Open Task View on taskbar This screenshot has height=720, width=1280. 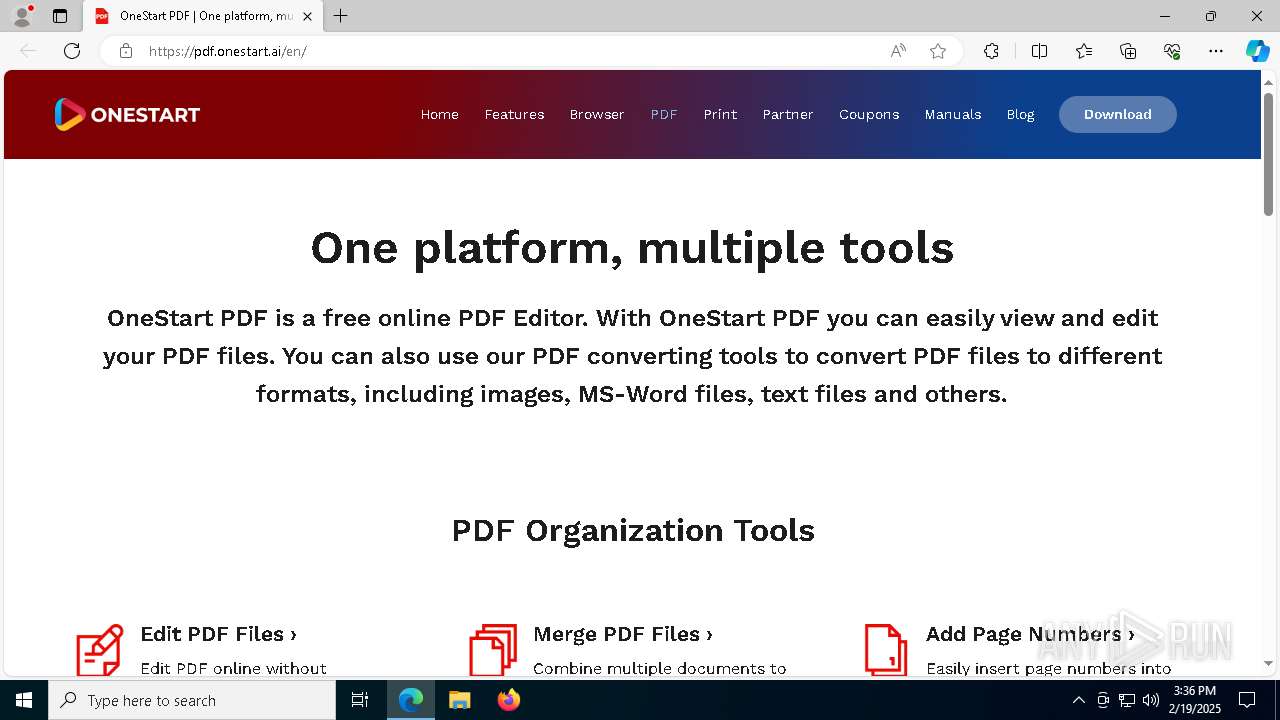pyautogui.click(x=360, y=700)
